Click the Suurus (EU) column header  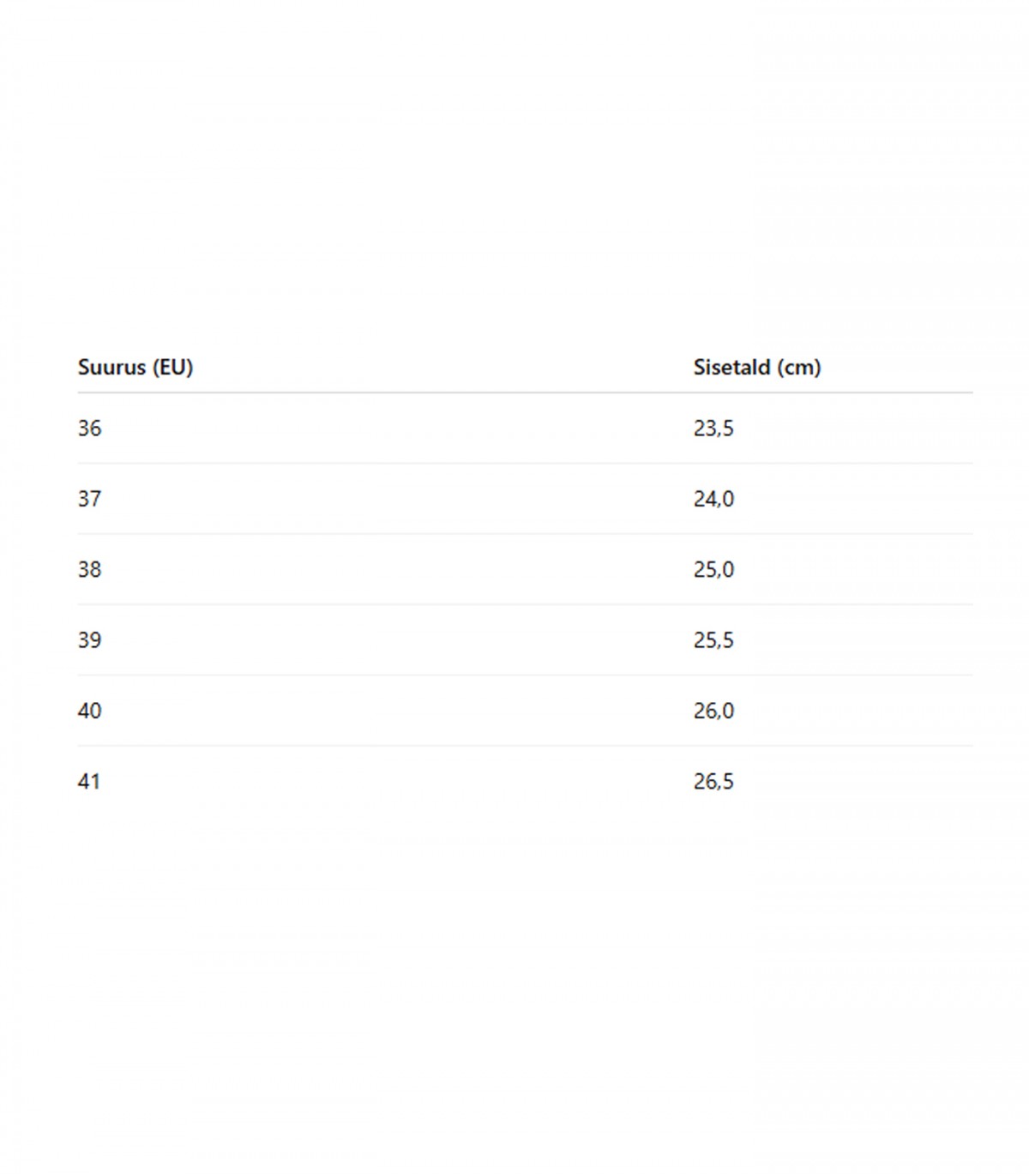coord(135,368)
